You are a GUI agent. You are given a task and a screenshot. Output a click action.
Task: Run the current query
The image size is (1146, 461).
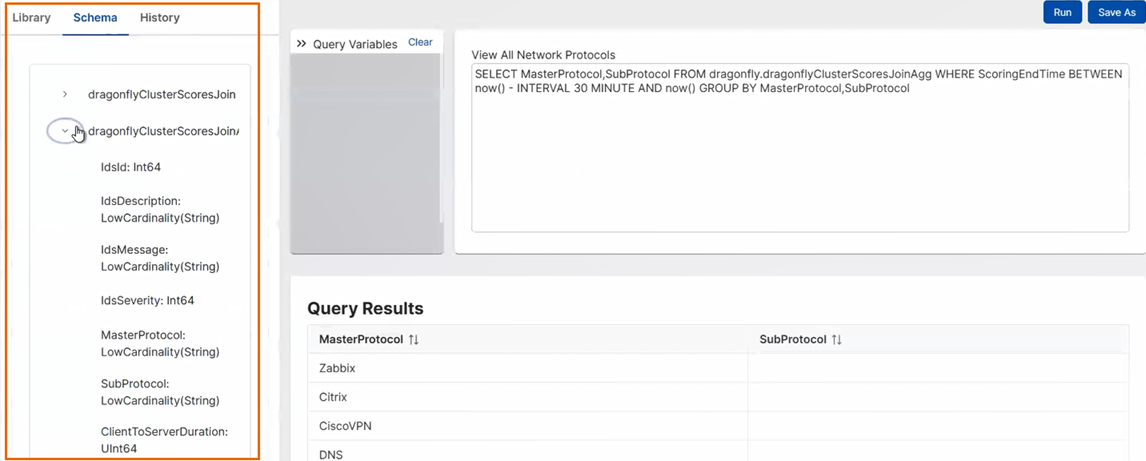[1062, 12]
